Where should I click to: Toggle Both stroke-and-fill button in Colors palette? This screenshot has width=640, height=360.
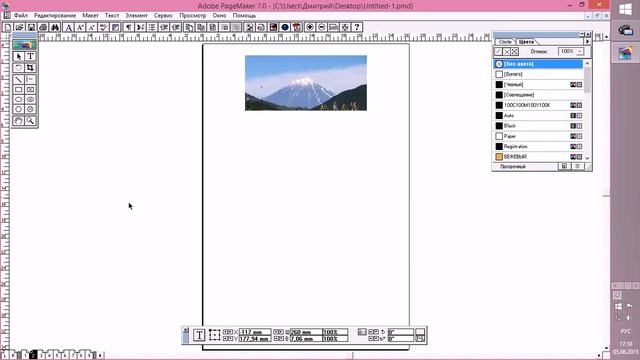pyautogui.click(x=514, y=52)
